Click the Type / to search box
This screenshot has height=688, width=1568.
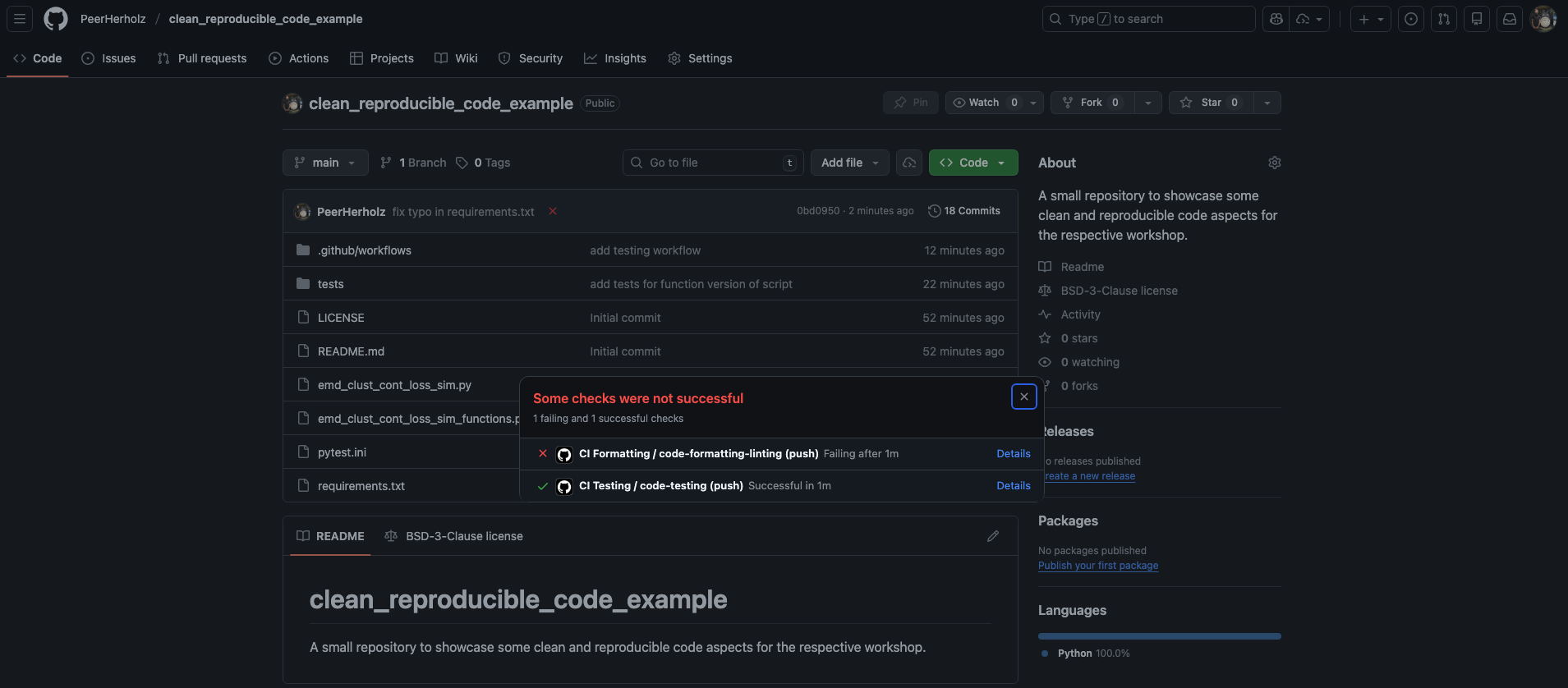click(x=1148, y=19)
